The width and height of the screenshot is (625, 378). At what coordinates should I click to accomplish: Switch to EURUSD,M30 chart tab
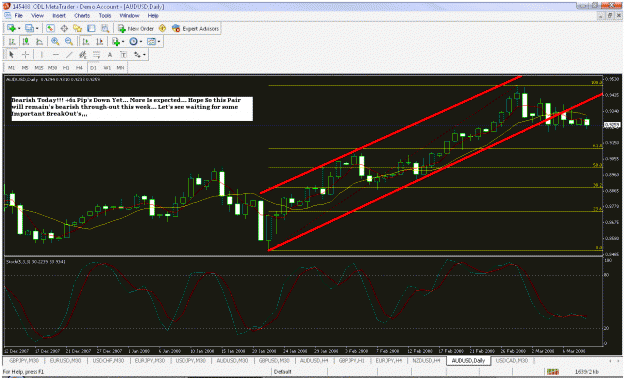(x=65, y=360)
